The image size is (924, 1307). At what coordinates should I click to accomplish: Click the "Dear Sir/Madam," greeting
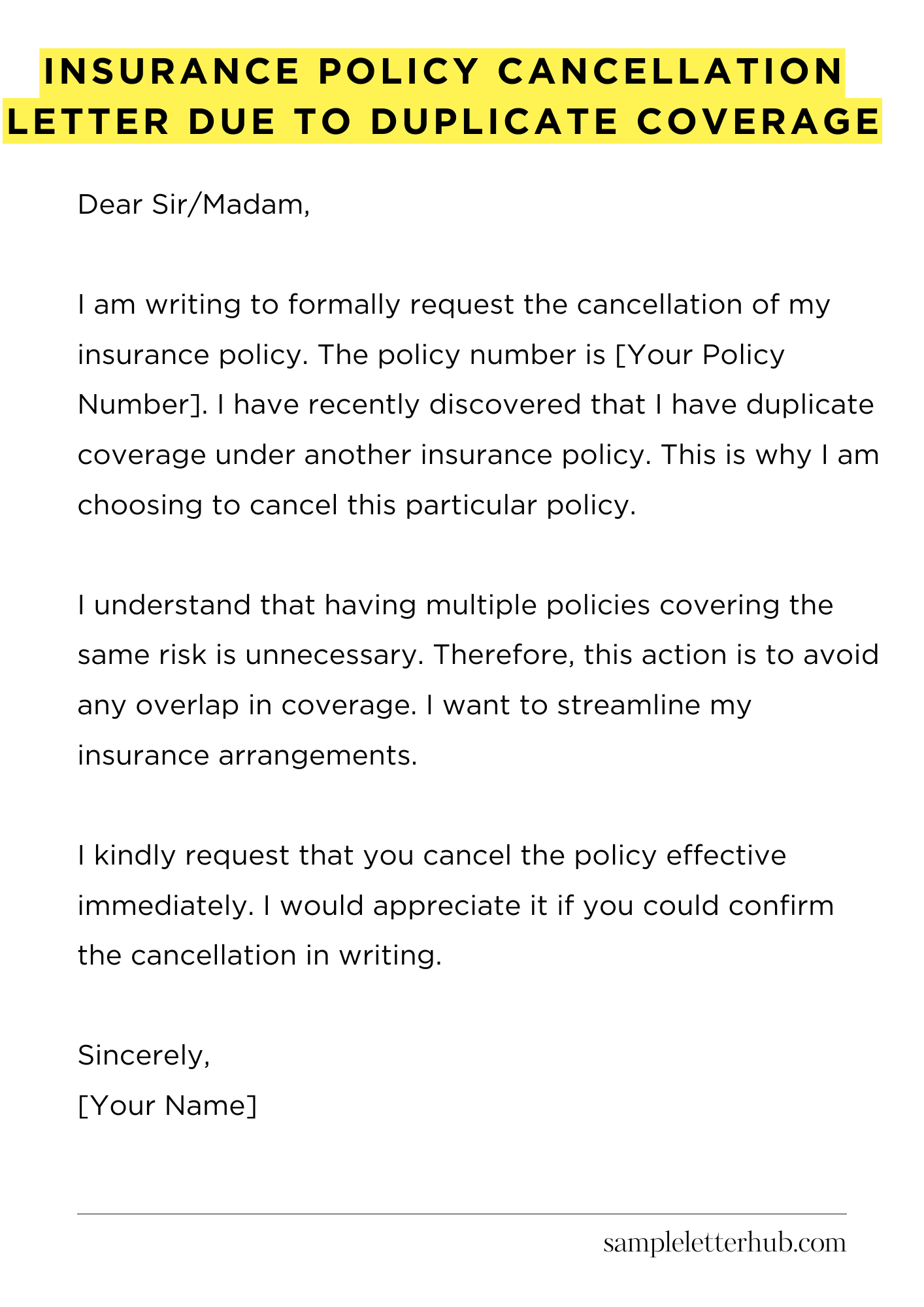pyautogui.click(x=193, y=205)
